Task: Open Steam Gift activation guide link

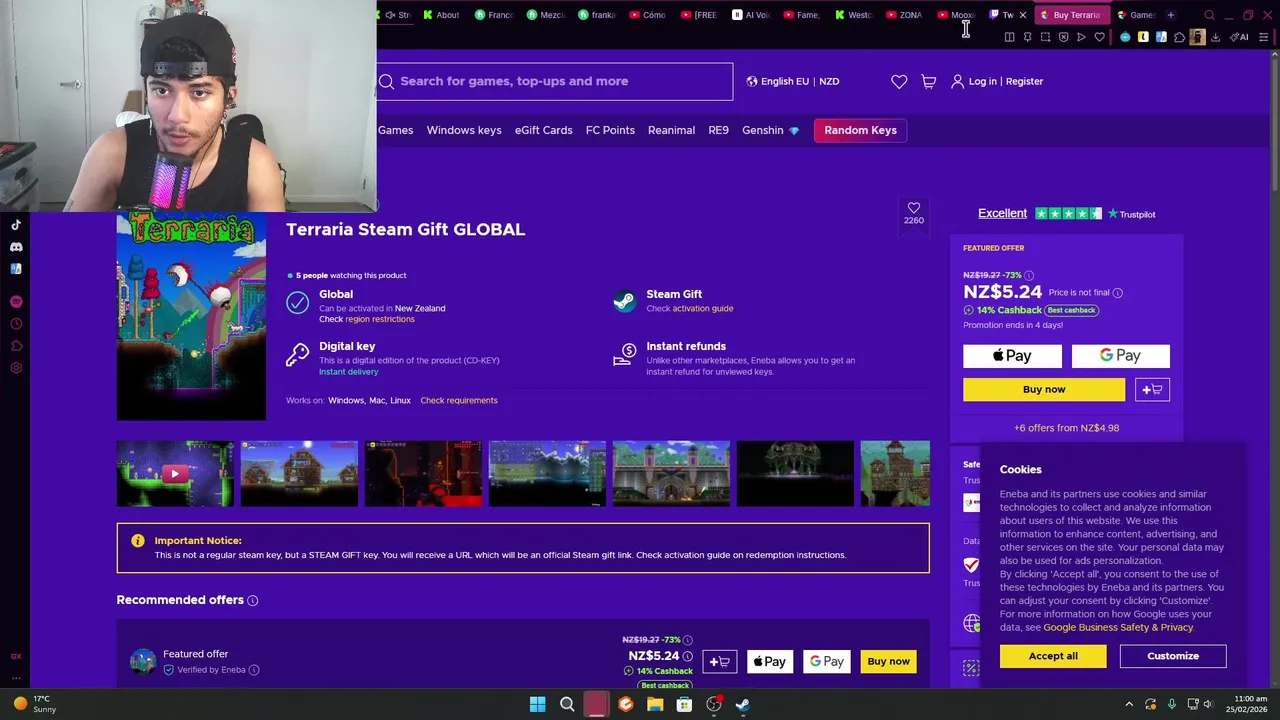Action: 703,308
